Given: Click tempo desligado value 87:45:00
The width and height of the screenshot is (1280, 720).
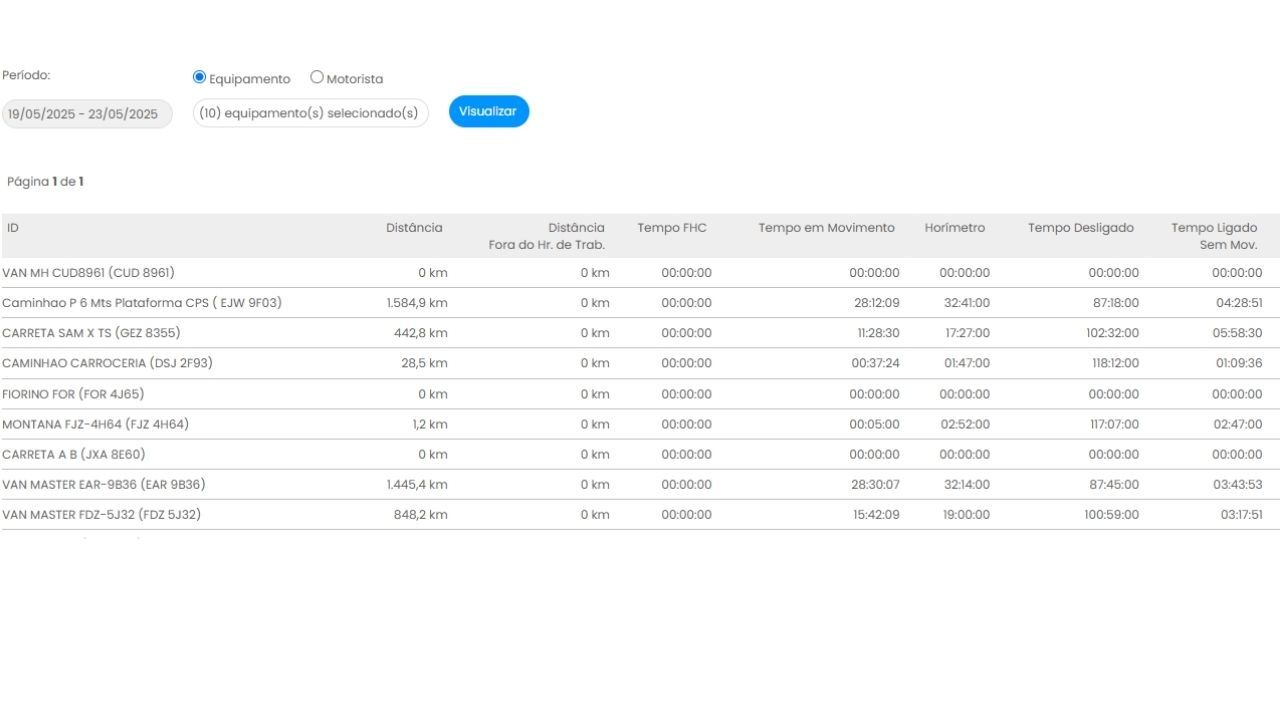Looking at the screenshot, I should tap(1116, 484).
